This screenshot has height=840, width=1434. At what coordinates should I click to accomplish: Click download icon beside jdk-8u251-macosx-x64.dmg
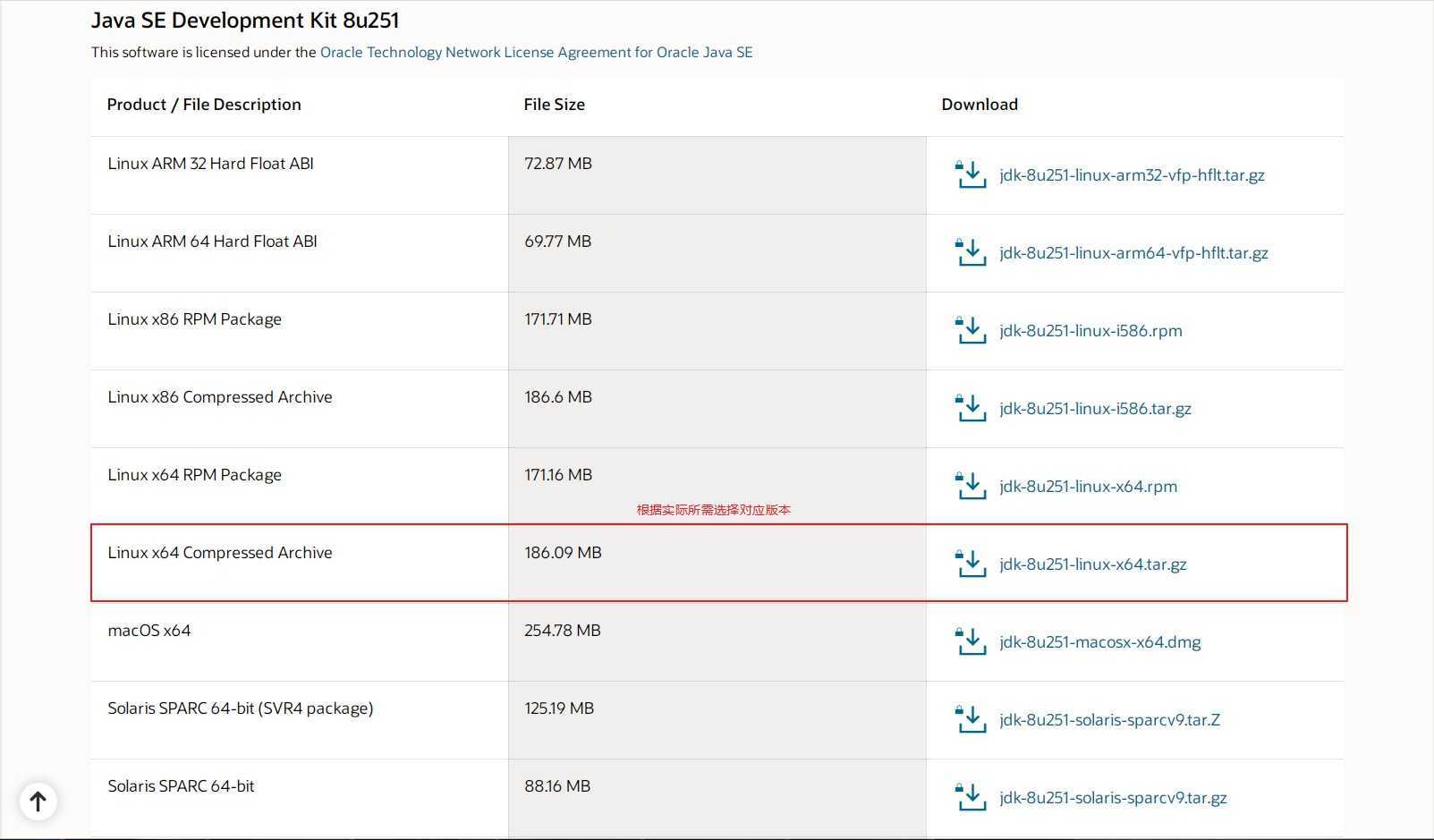tap(971, 641)
